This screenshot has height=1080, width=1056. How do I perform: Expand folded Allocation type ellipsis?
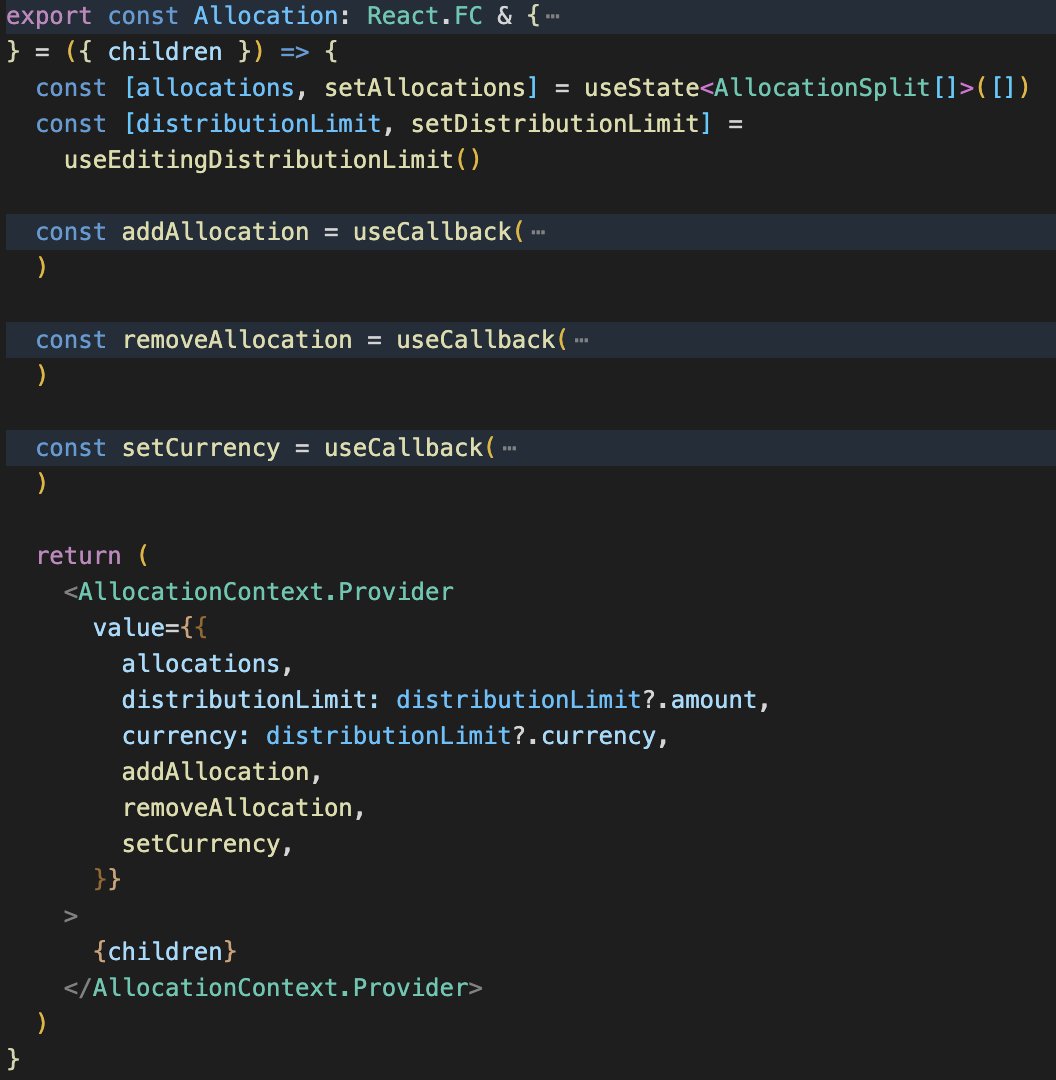click(x=552, y=16)
